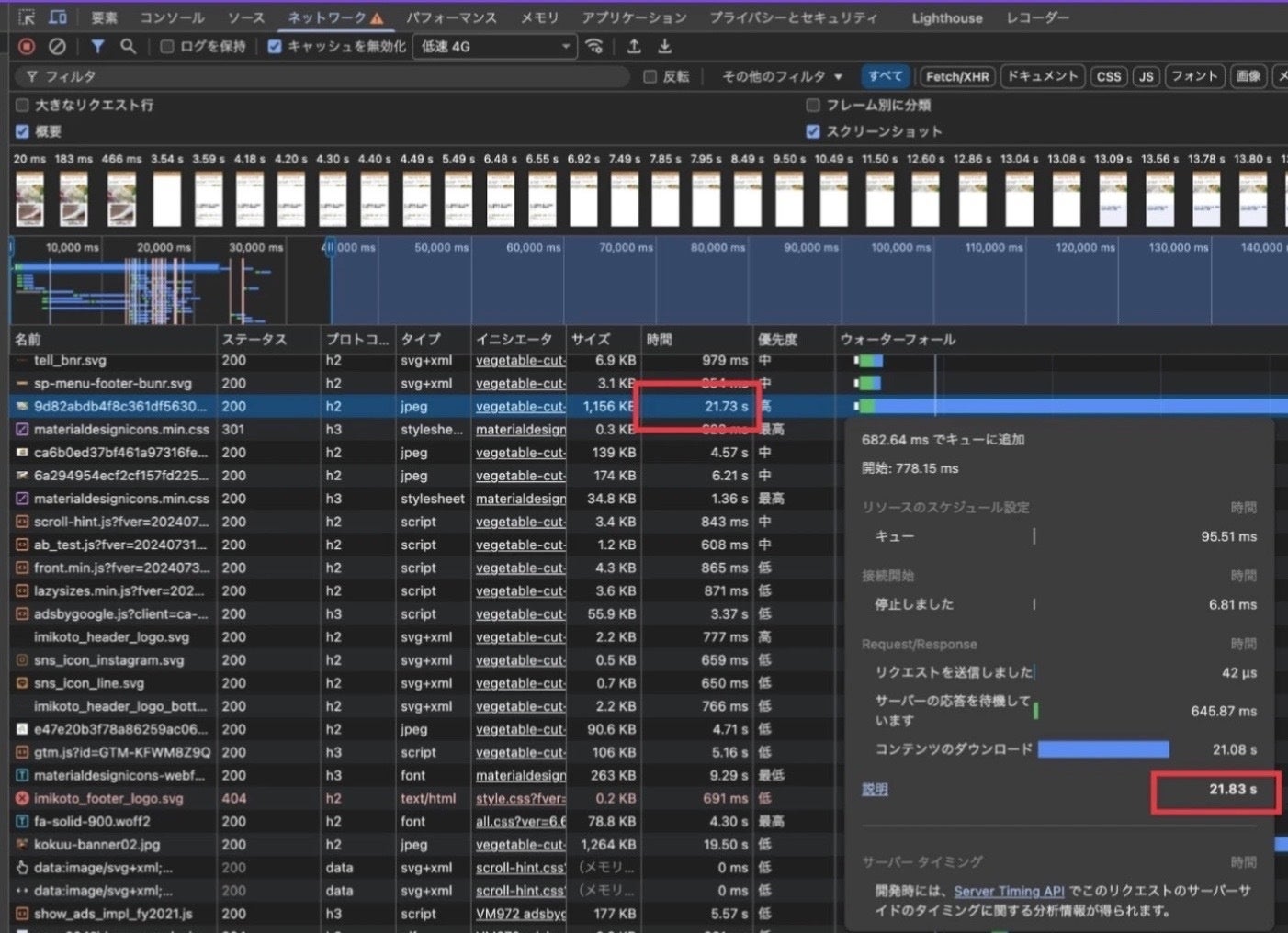Enable the ログを保持 checkbox

(x=167, y=47)
